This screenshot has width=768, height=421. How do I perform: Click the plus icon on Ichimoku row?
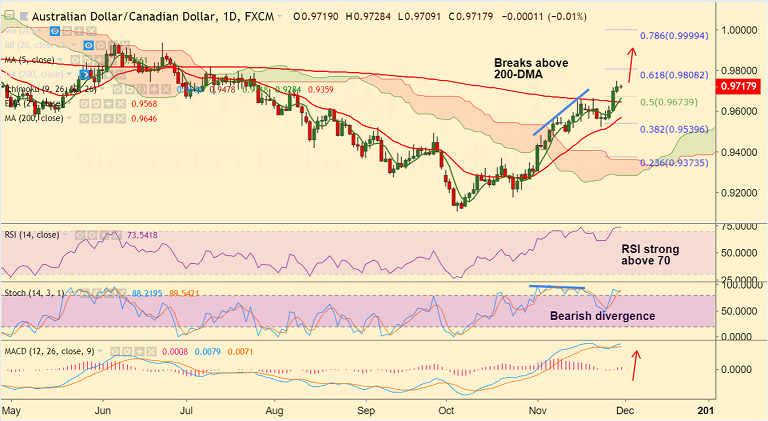154,89
